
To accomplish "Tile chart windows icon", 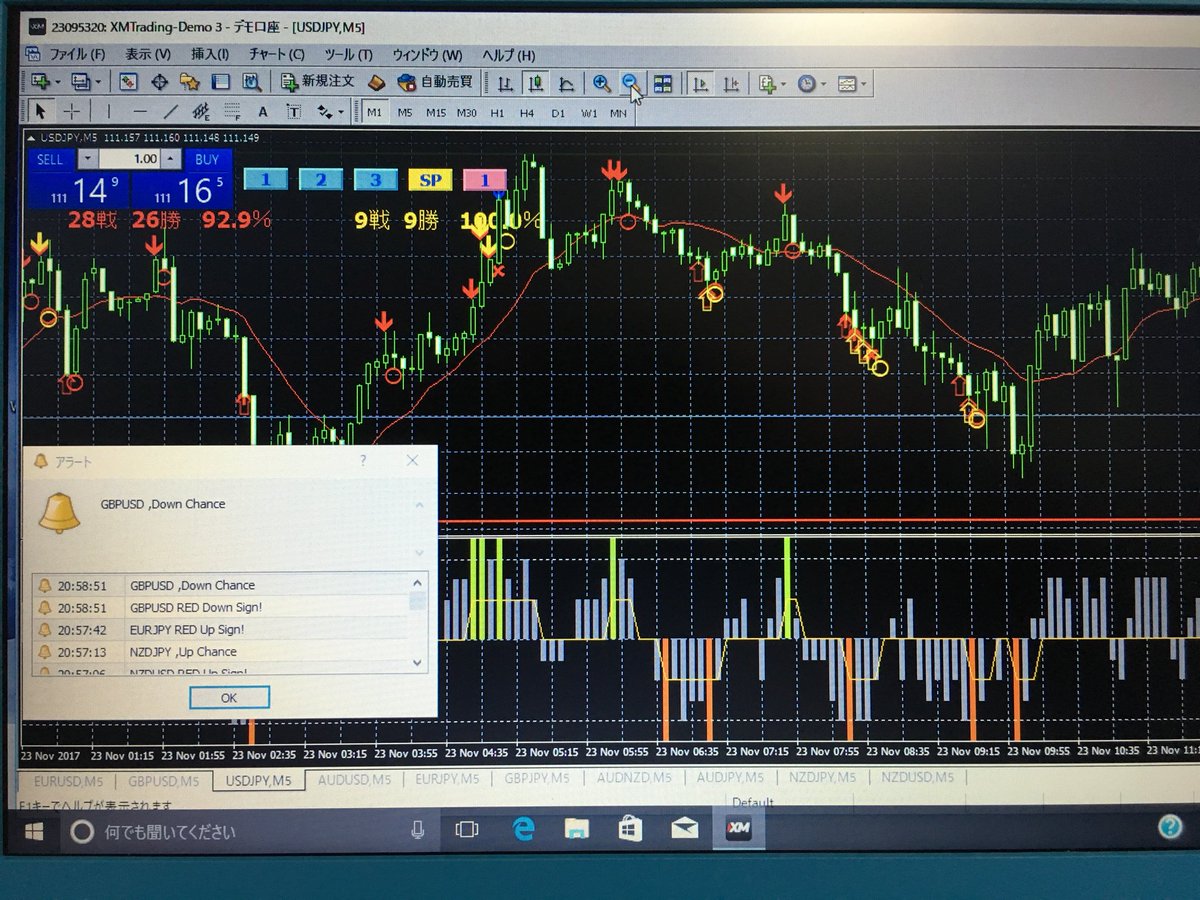I will pos(663,83).
